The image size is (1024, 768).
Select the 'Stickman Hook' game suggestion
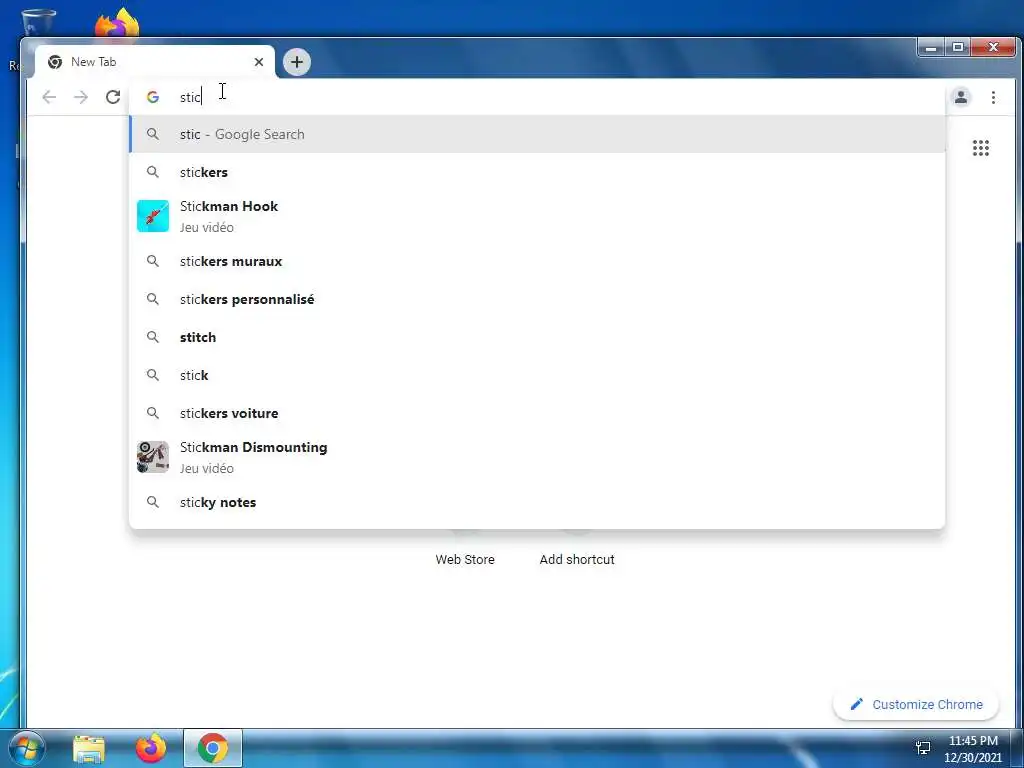pyautogui.click(x=537, y=216)
